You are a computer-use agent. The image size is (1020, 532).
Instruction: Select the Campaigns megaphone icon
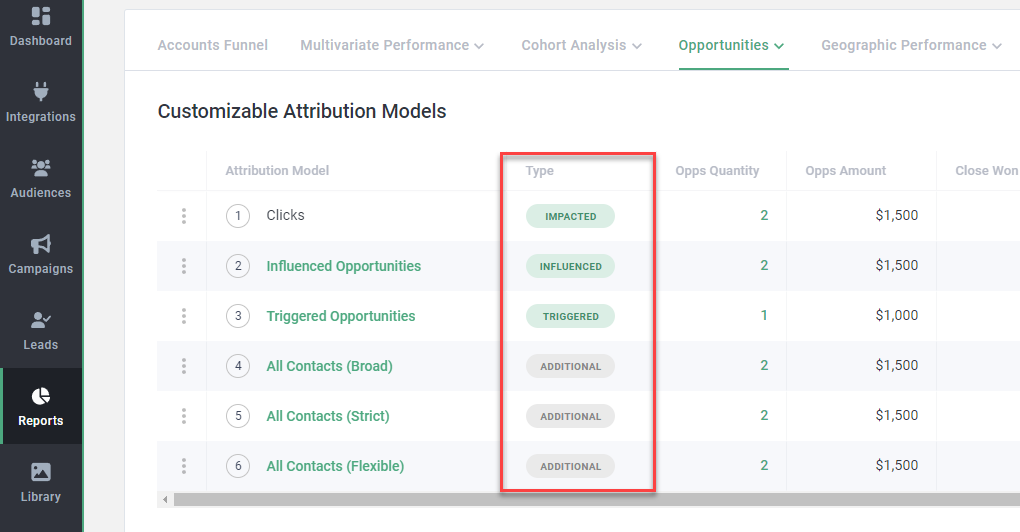tap(41, 245)
